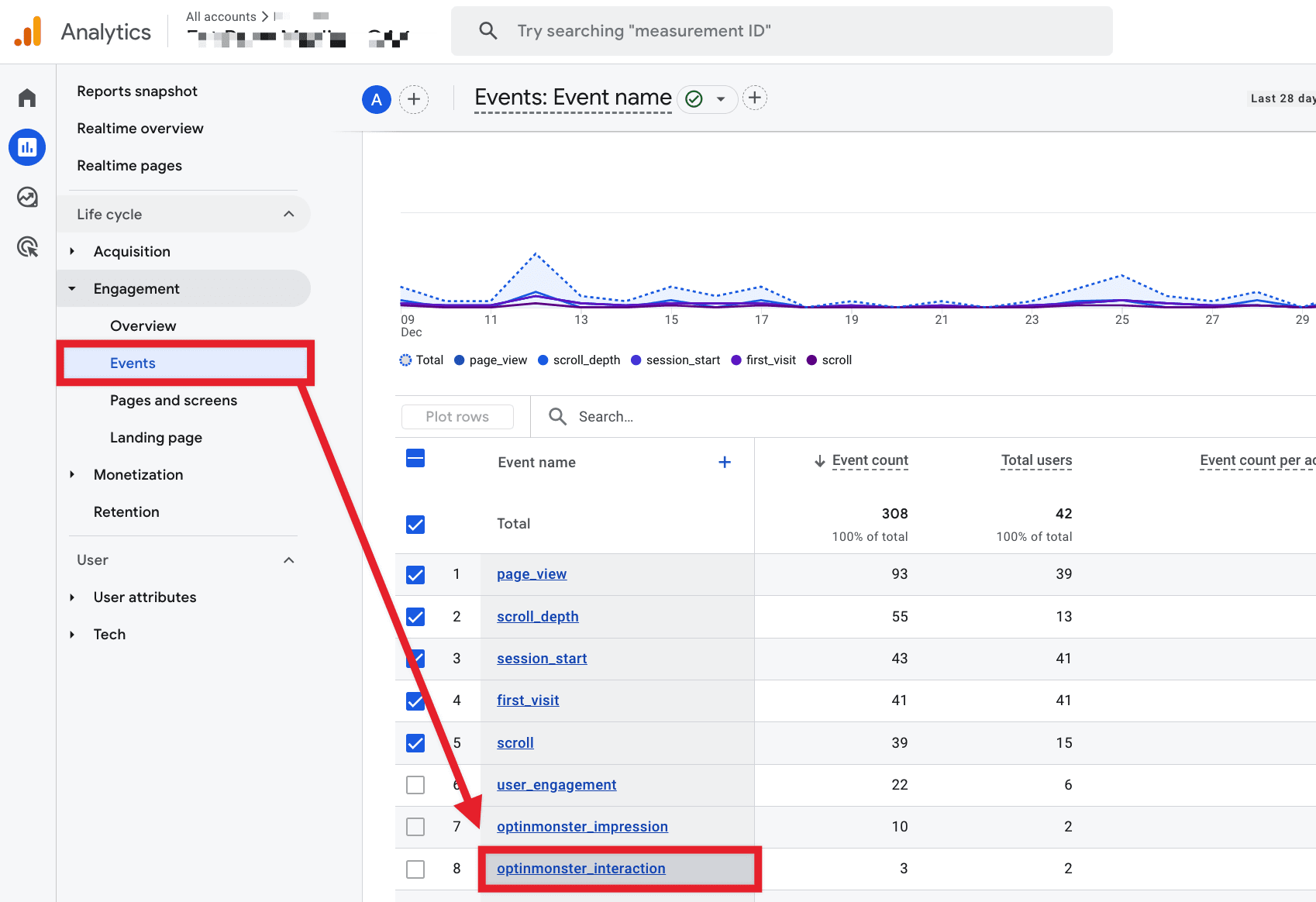Viewport: 1316px width, 902px height.
Task: Select the Reports icon in left navigation
Action: [27, 147]
